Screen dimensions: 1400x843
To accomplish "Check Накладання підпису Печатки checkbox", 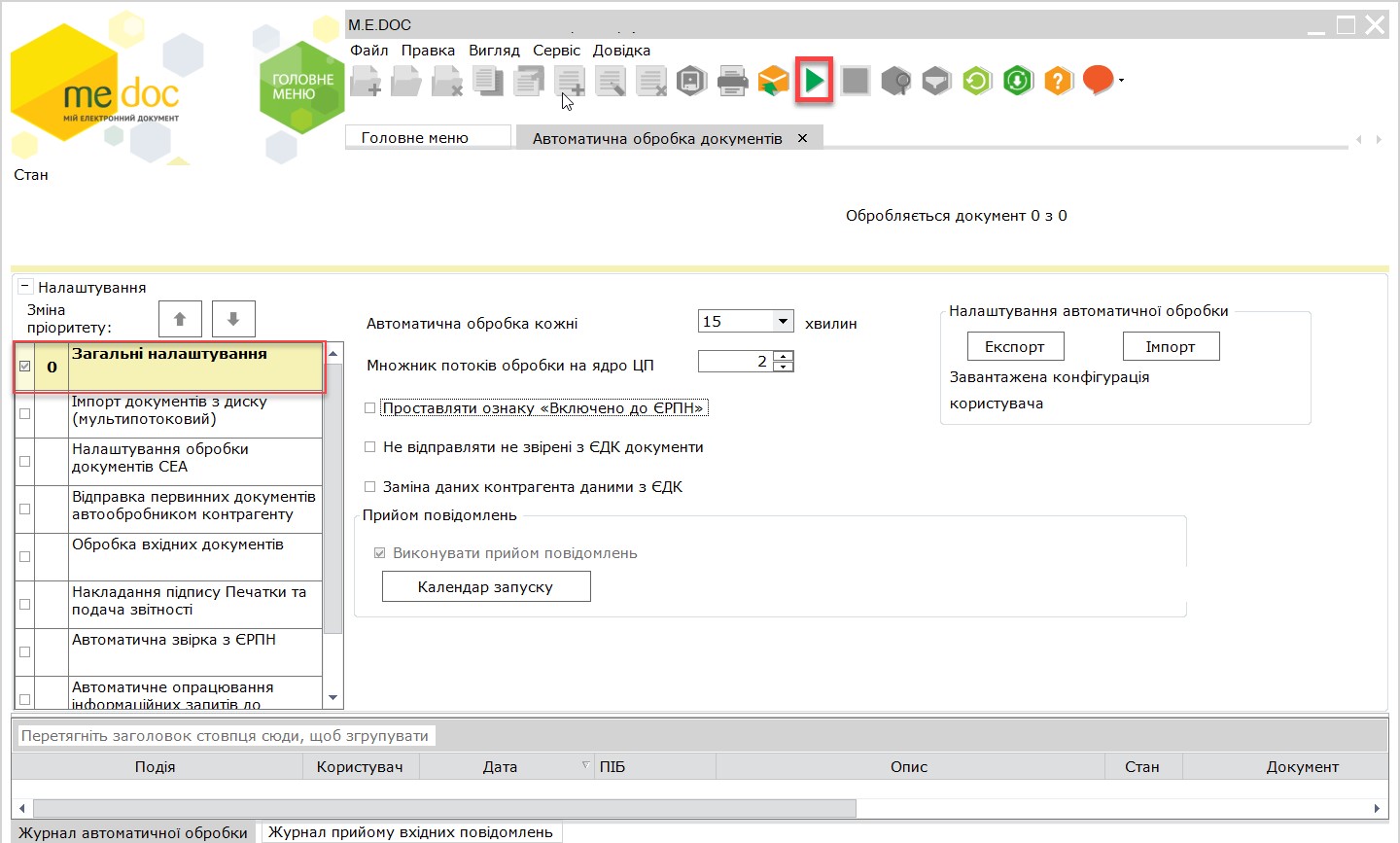I will [25, 604].
